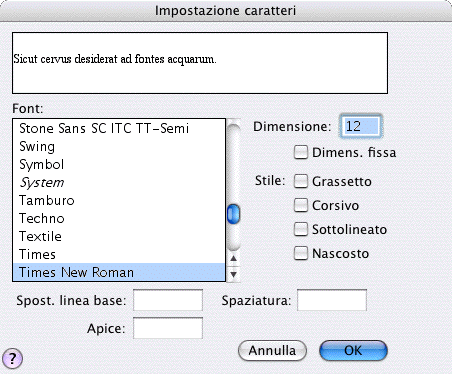Click the font list scroll down arrow
This screenshot has width=452, height=374.
pyautogui.click(x=233, y=274)
